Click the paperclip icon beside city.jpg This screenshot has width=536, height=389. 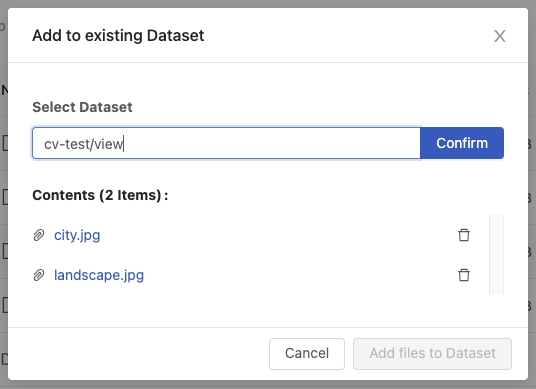[39, 235]
